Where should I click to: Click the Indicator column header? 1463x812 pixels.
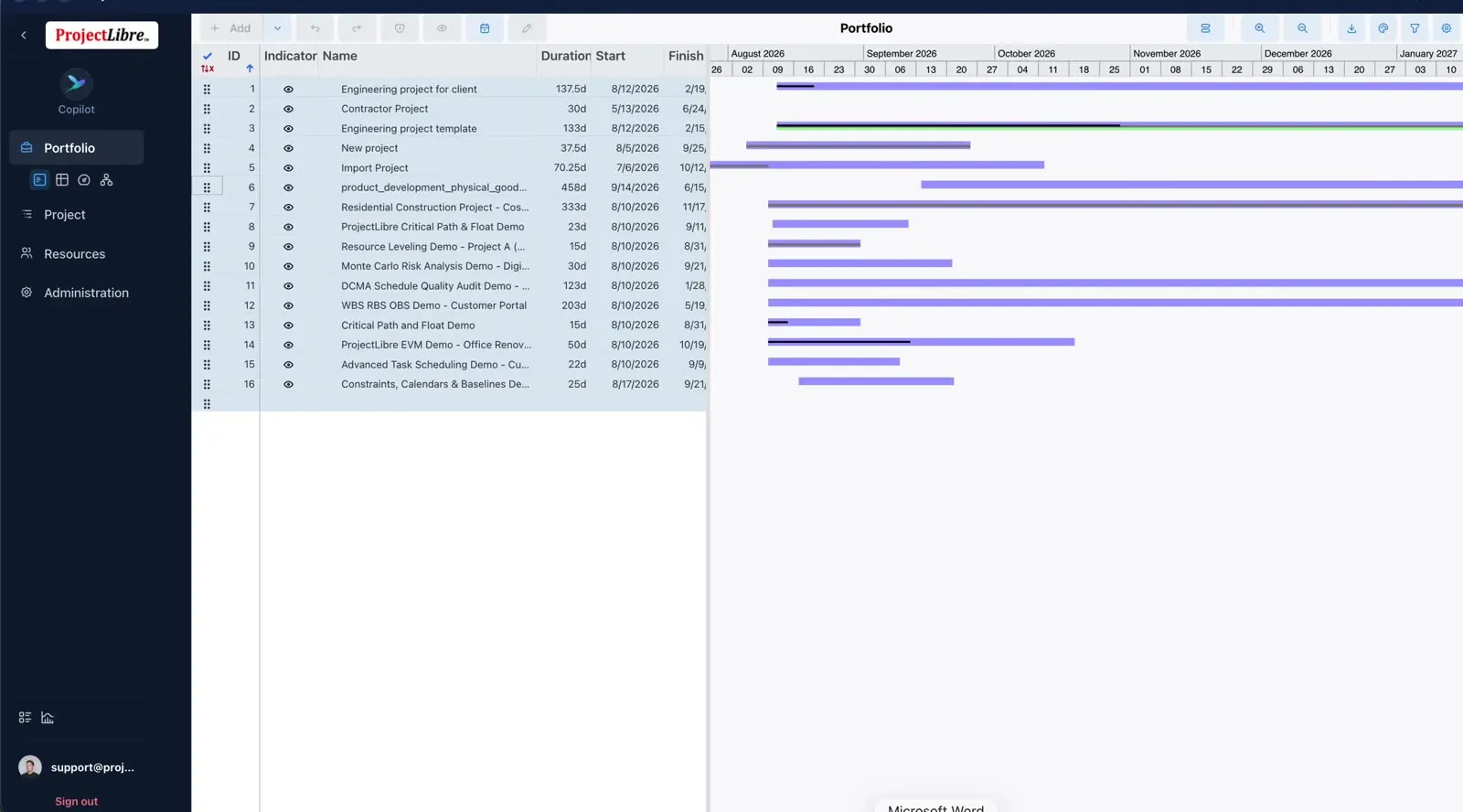coord(290,56)
